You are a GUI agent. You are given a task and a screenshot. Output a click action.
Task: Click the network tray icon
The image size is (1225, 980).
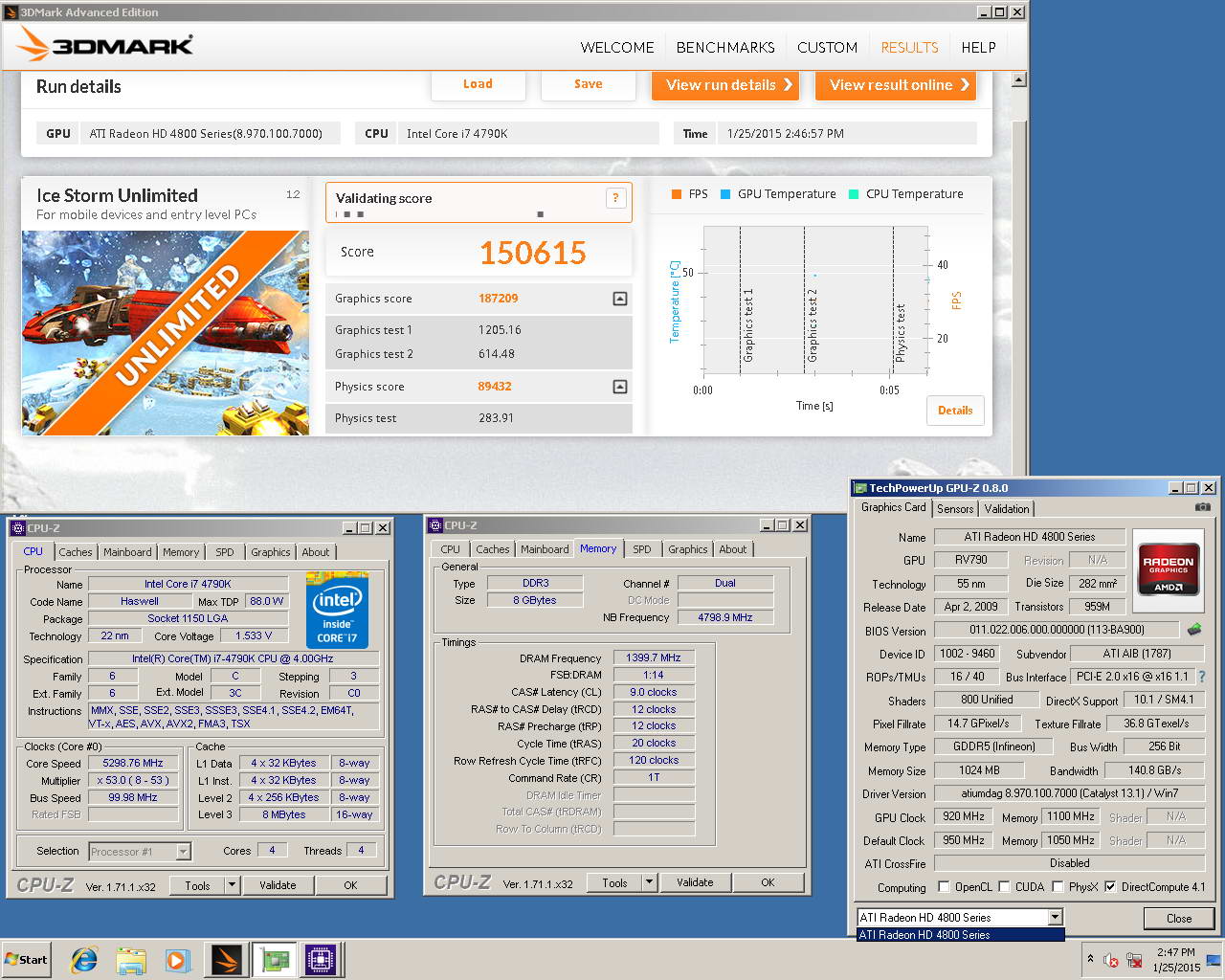(1134, 960)
